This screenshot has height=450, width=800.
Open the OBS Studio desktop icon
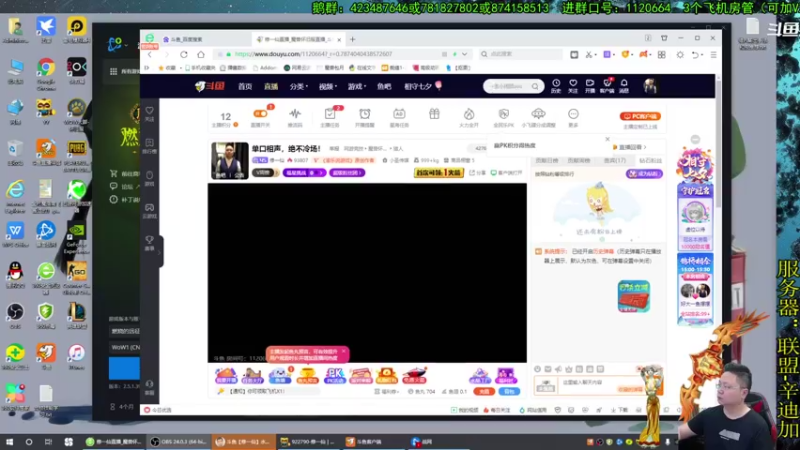[15, 315]
